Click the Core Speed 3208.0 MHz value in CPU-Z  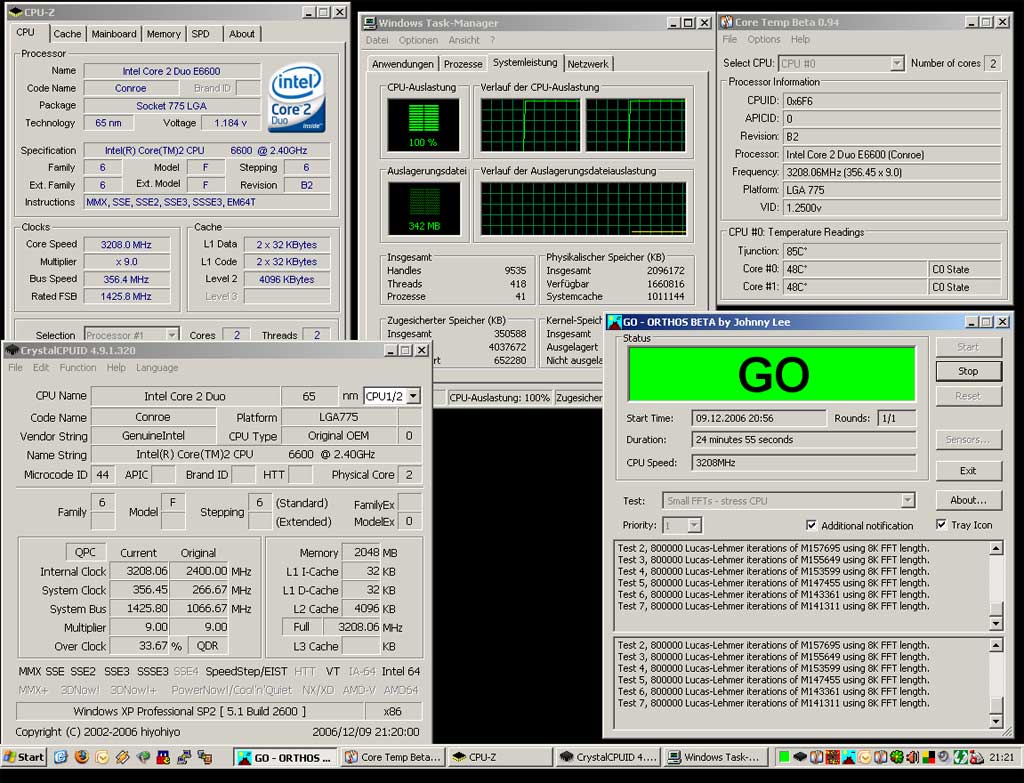pyautogui.click(x=126, y=244)
